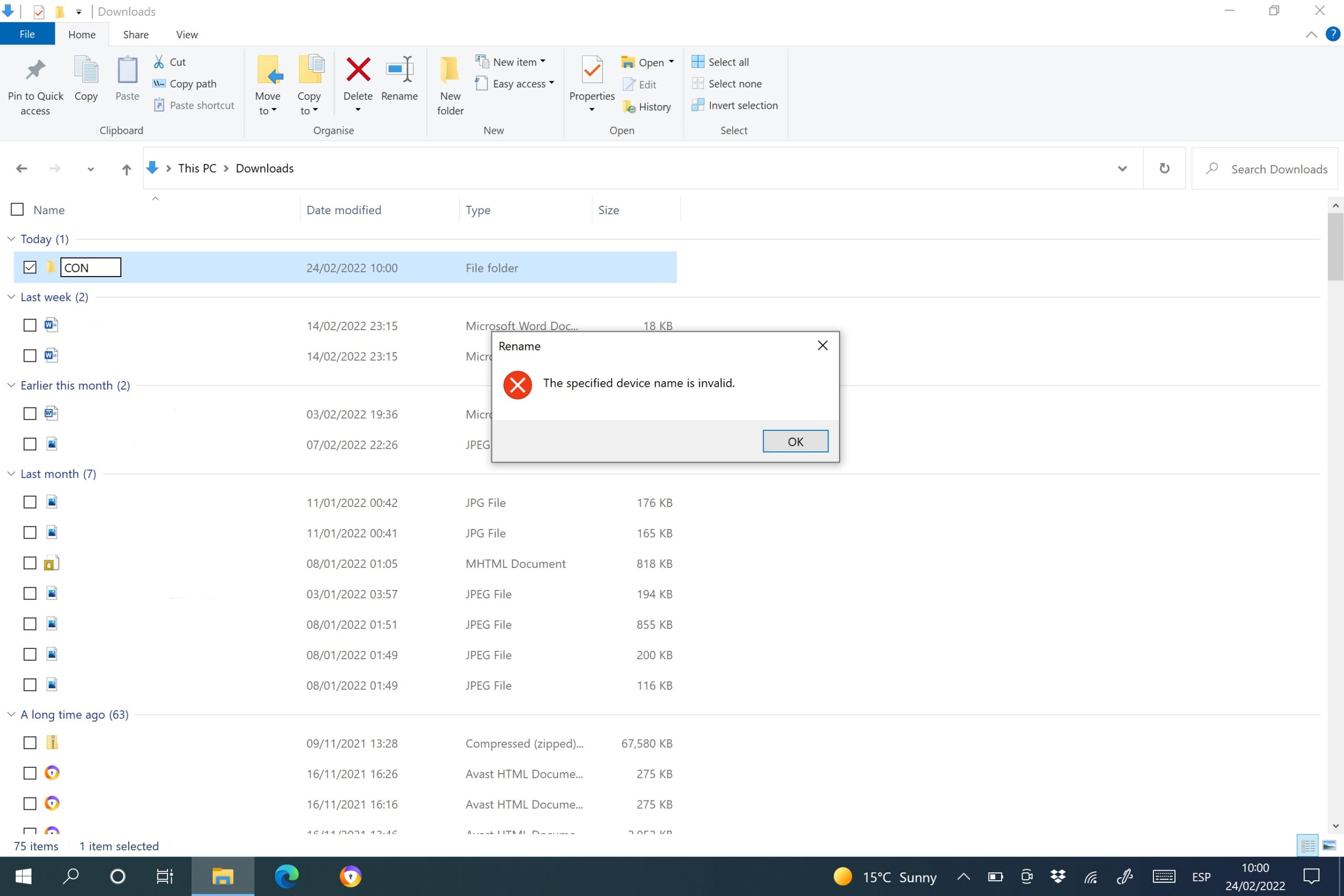Click the CON rename text field
1344x896 pixels.
pos(91,267)
